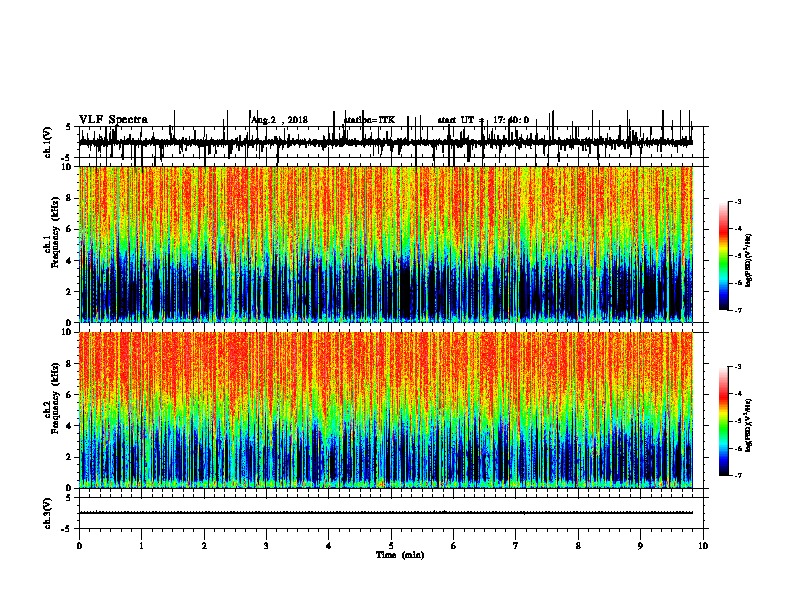Click the log(PSD) label beside ch.2 color bar
Viewport: 792px width, 612px height.
tap(749, 425)
